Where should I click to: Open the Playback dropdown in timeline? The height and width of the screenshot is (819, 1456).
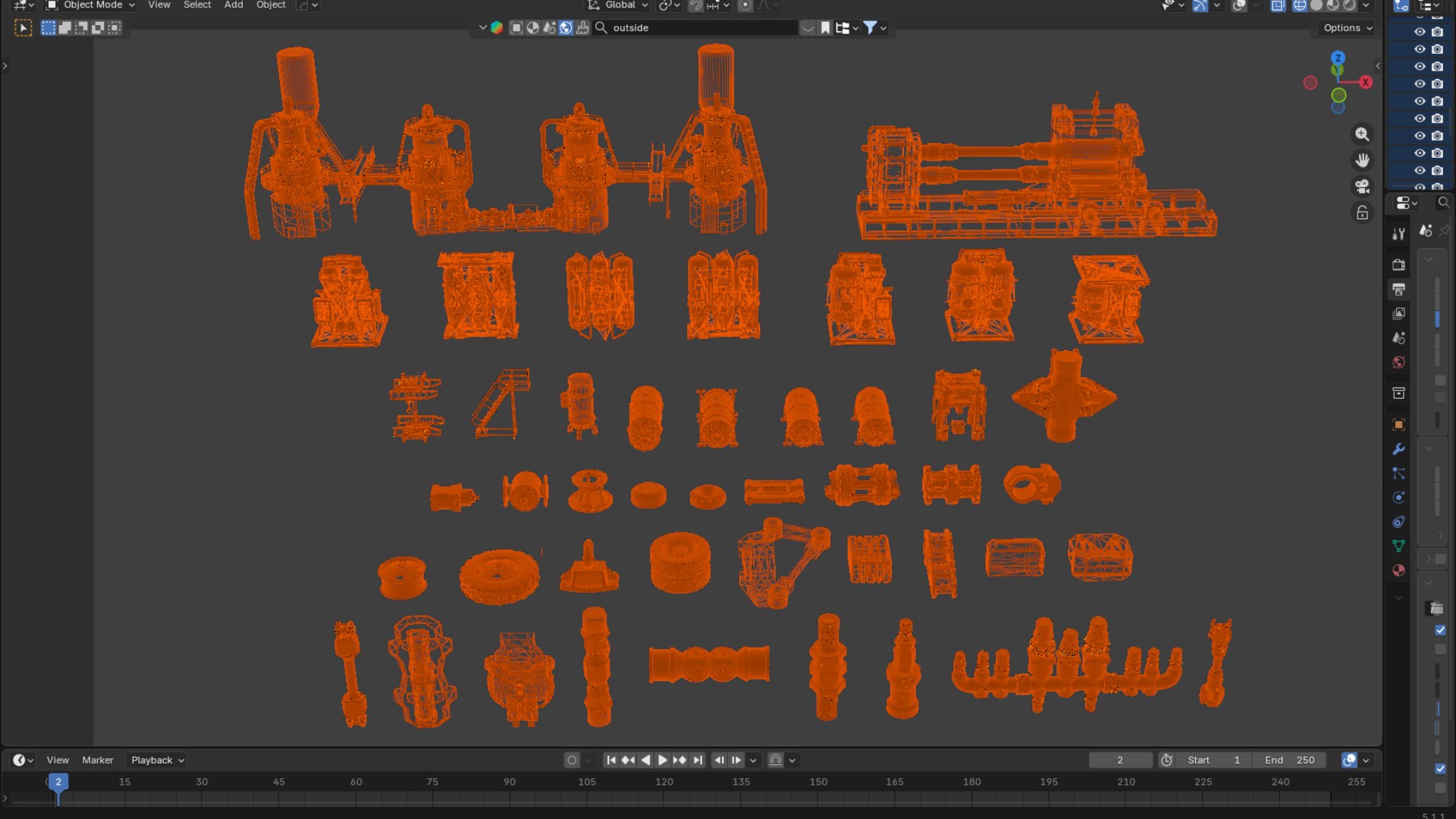pyautogui.click(x=157, y=760)
